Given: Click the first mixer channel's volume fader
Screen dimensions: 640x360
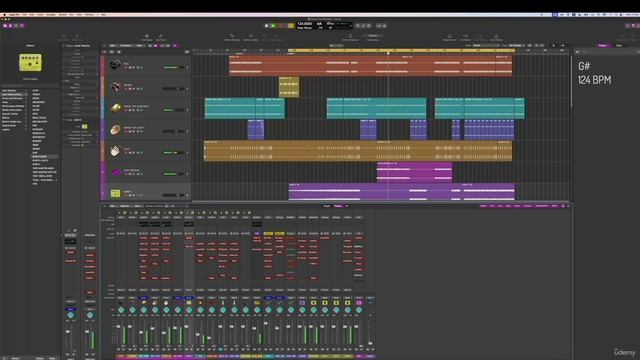Looking at the screenshot, I should click(x=119, y=327).
